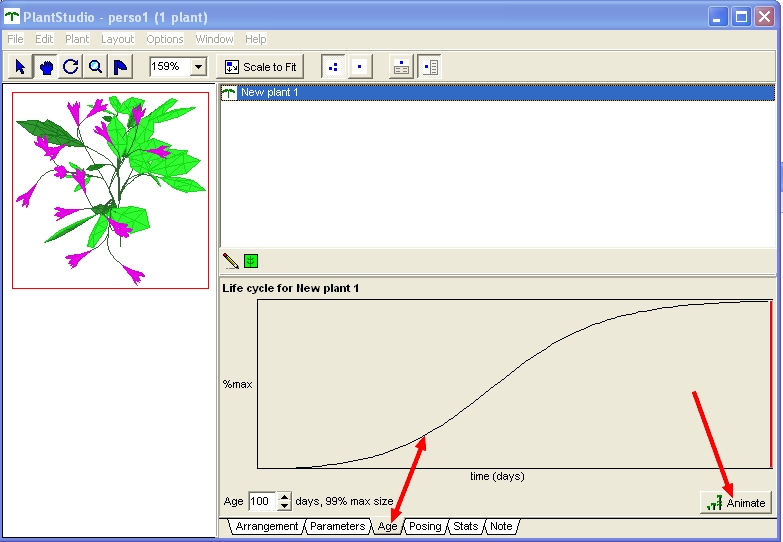Select the posing flag tool

point(120,66)
